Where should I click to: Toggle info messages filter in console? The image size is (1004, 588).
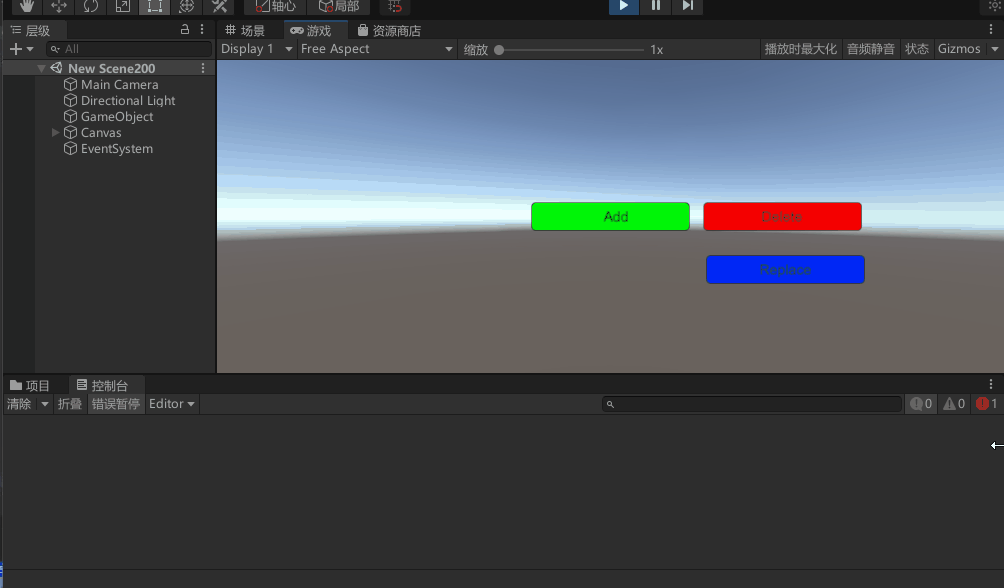pos(921,404)
